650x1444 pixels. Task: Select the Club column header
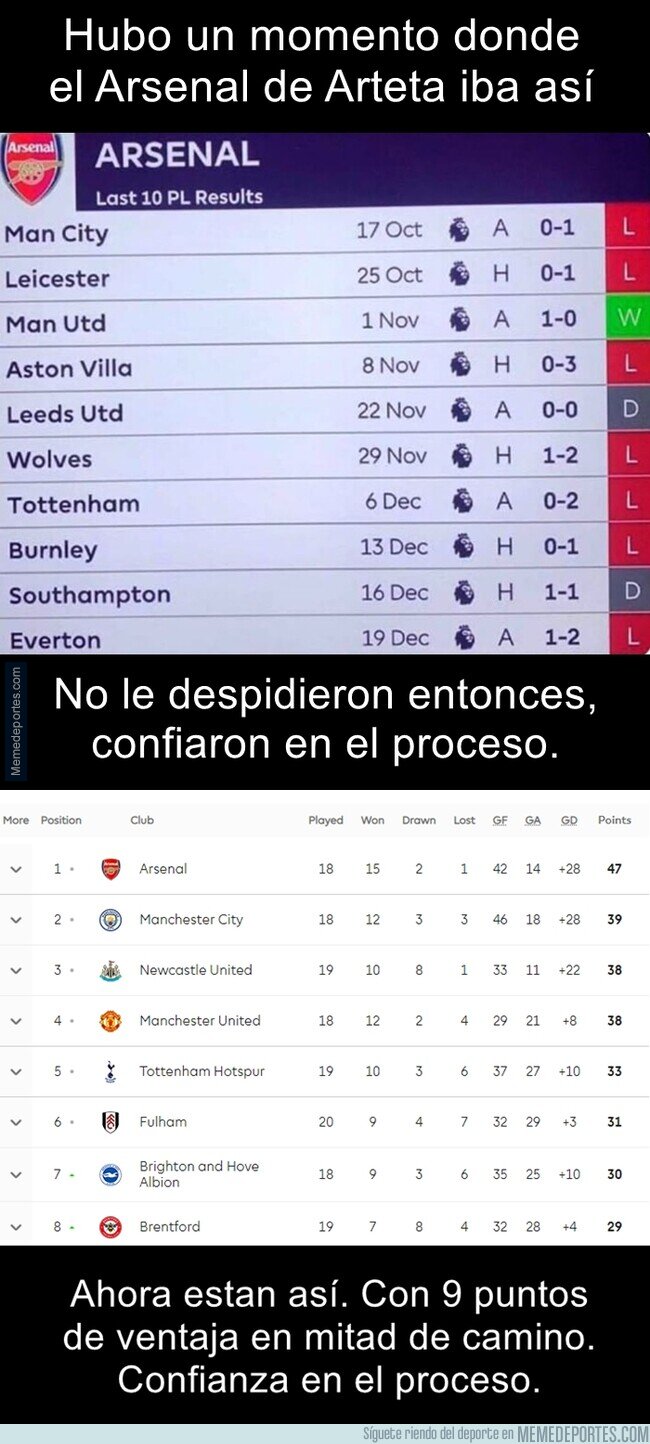[141, 820]
